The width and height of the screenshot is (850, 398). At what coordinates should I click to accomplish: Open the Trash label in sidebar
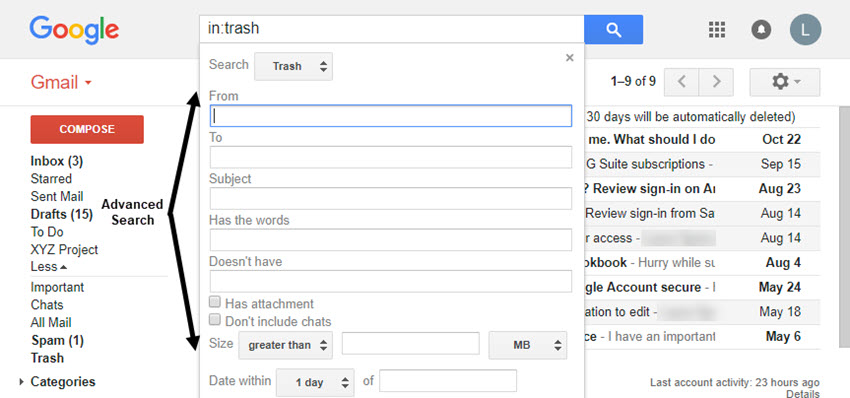tap(47, 358)
